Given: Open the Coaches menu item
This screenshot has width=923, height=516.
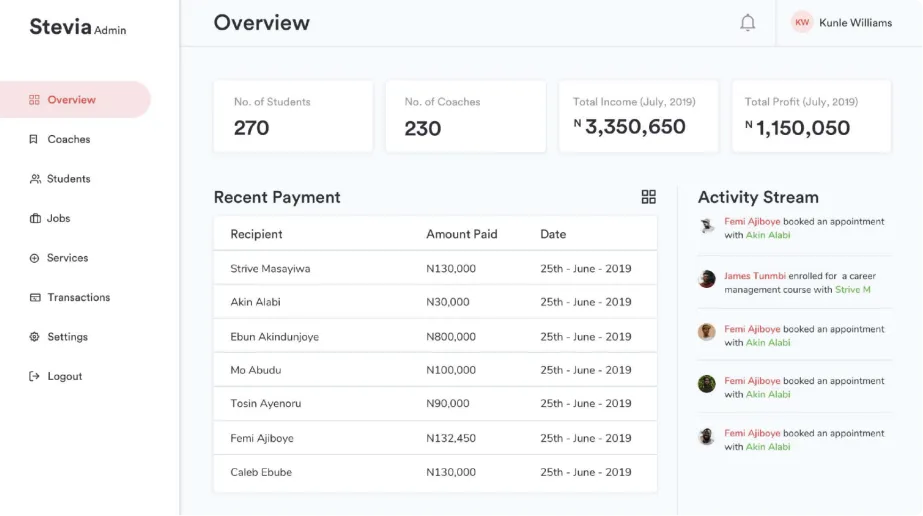Looking at the screenshot, I should click(x=68, y=139).
